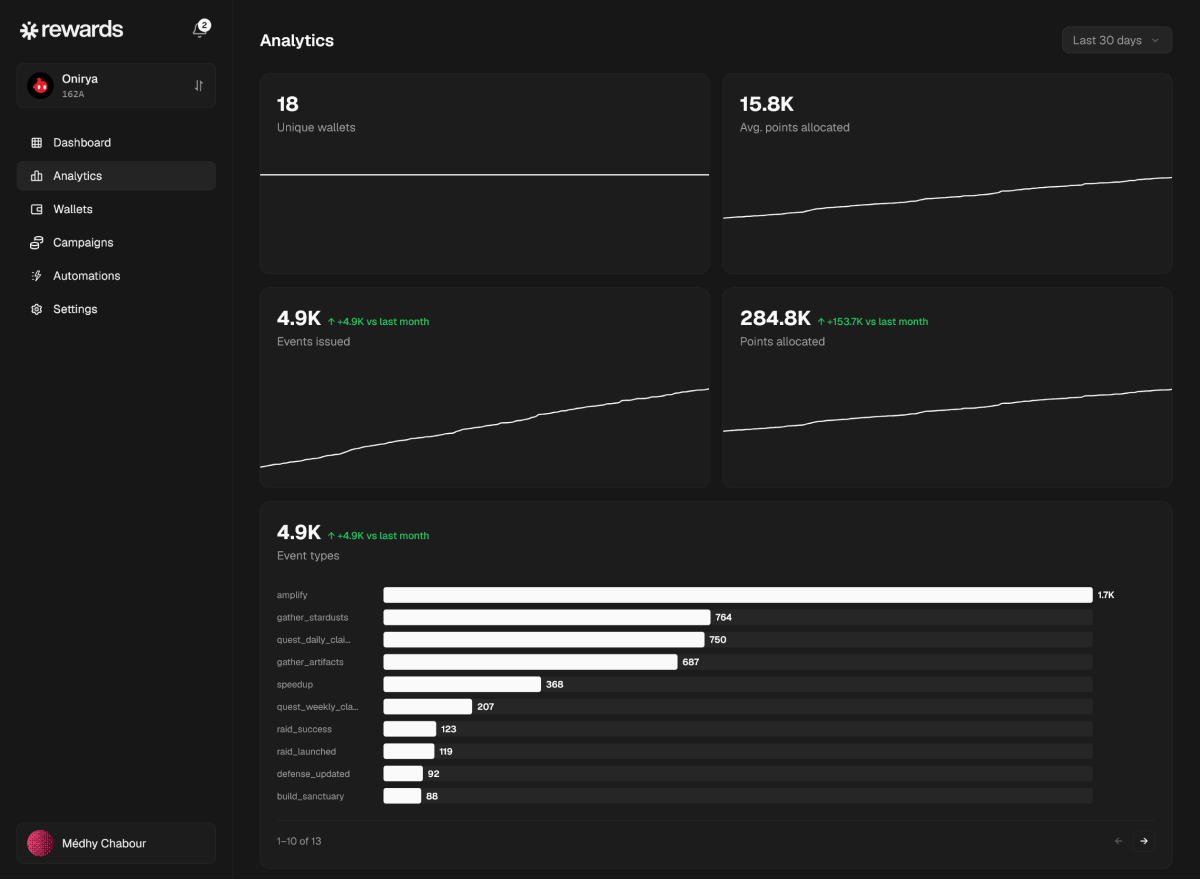The image size is (1200, 880).
Task: Click the '162A' workspace code
Action: click(73, 94)
